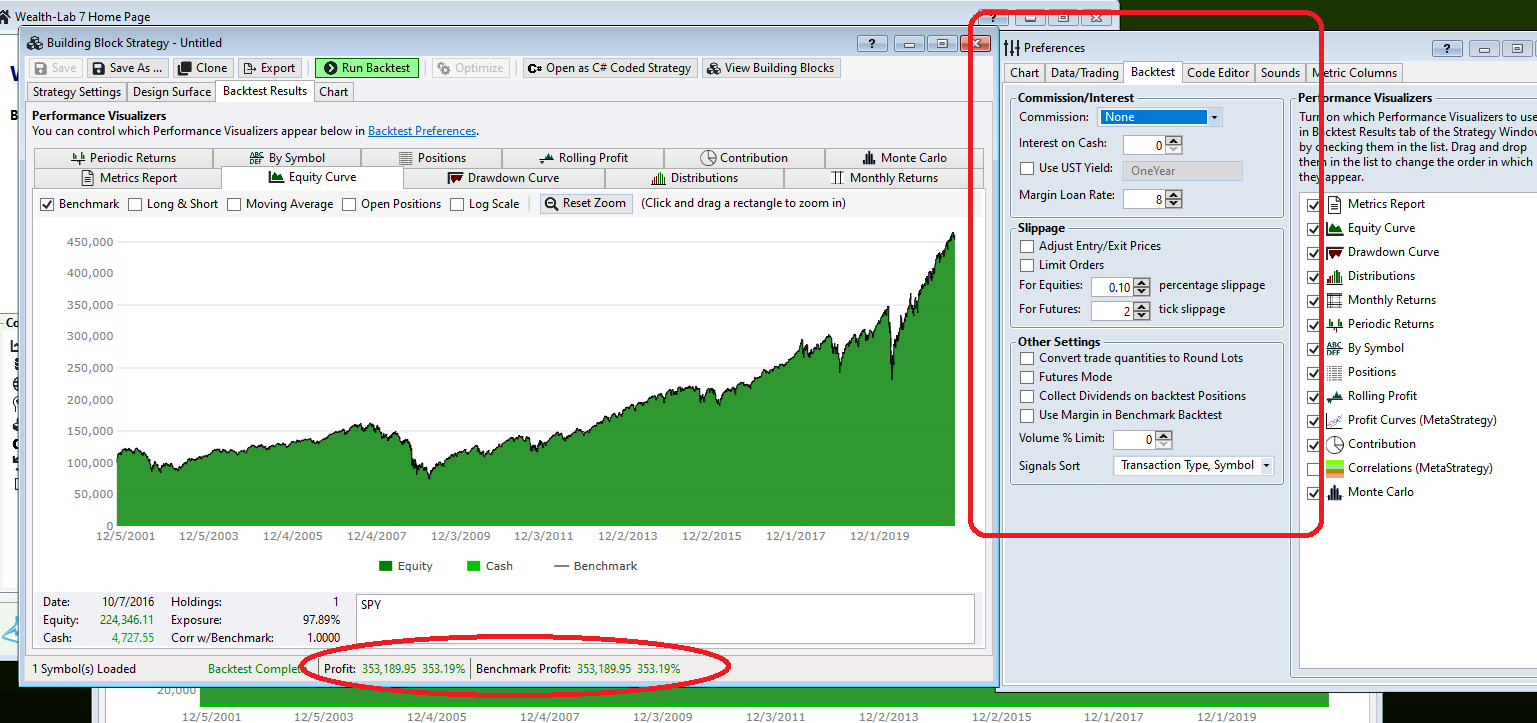Click the Run Backtest button
Screen dimensions: 1537x723
[366, 68]
